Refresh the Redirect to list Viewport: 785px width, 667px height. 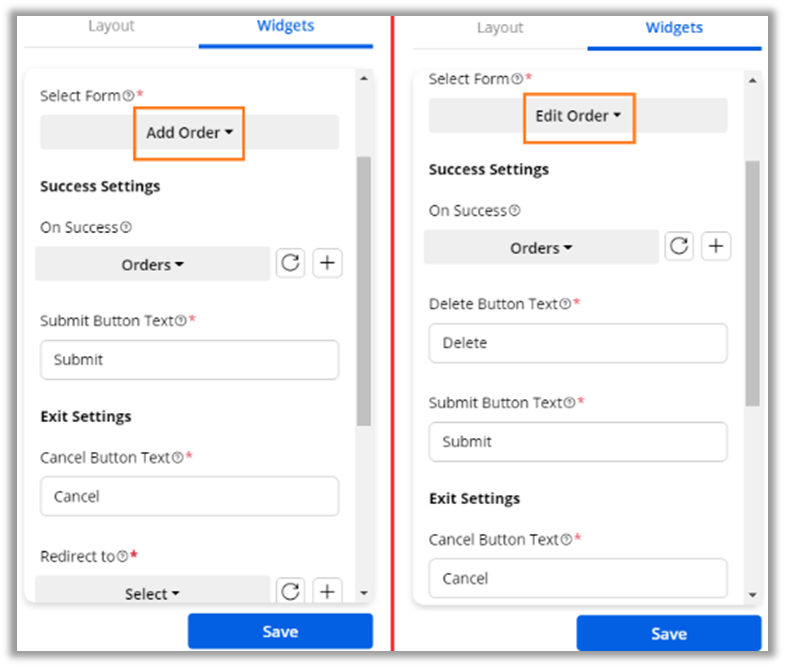[x=290, y=590]
